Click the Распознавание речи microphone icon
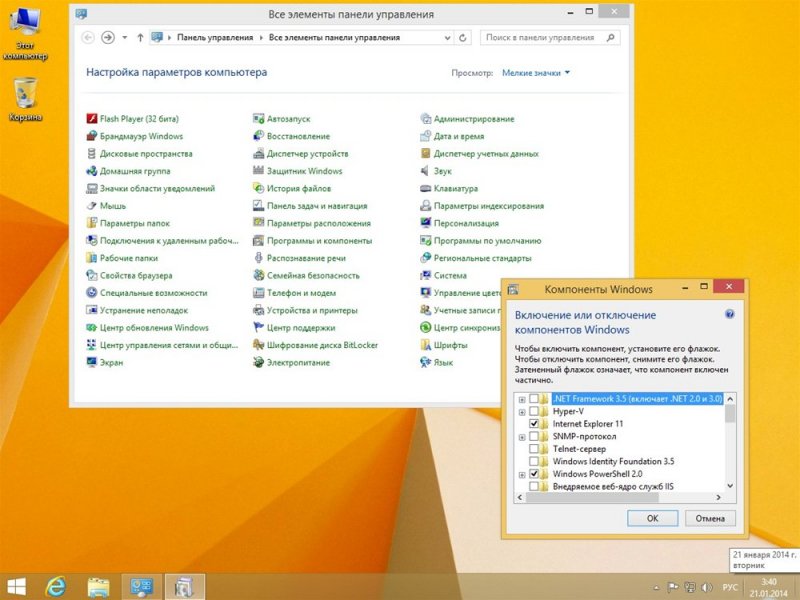This screenshot has width=800, height=600. point(259,258)
